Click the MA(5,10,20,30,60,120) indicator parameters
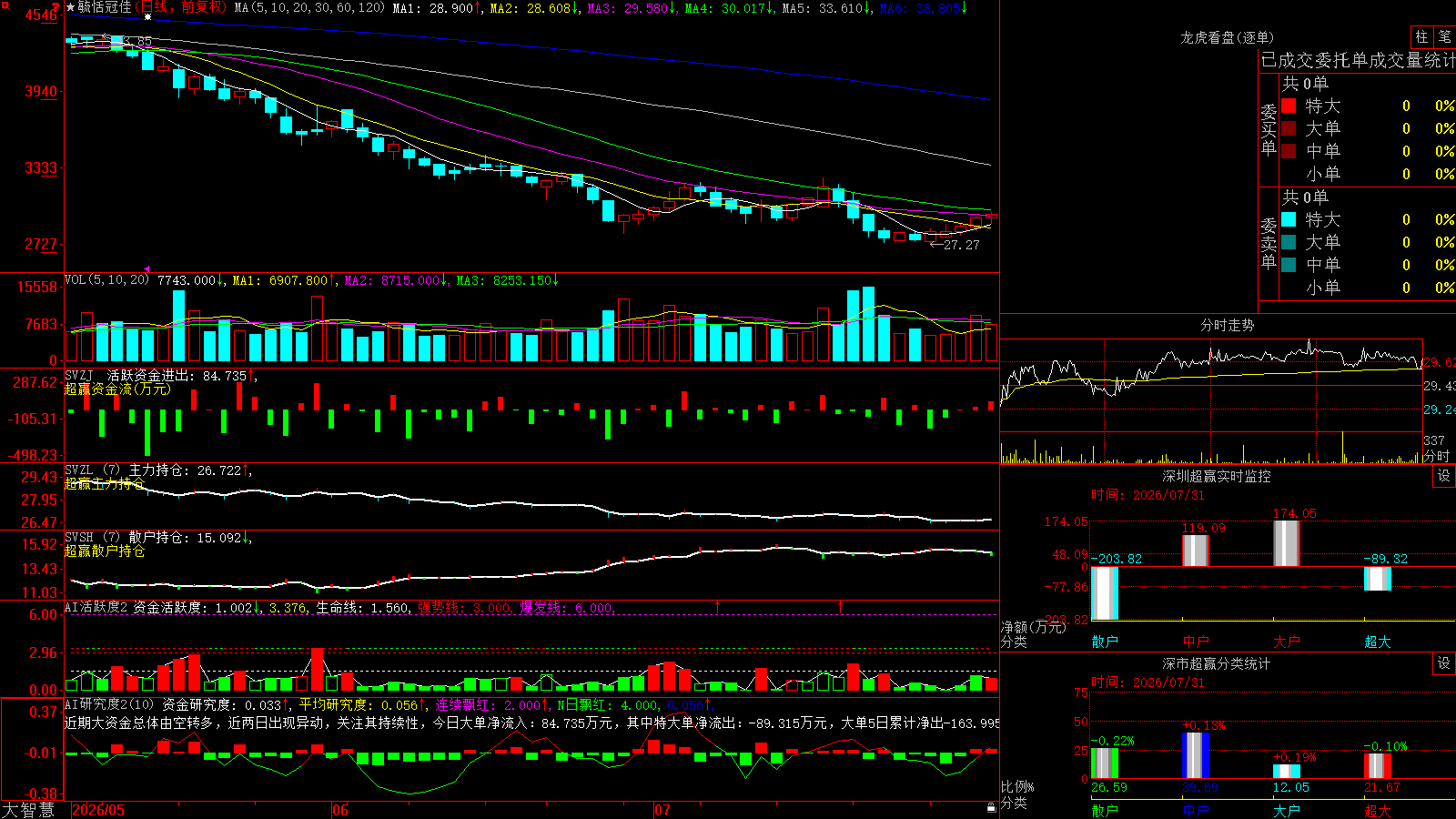Screen dimensions: 1456x819 tap(309, 7)
